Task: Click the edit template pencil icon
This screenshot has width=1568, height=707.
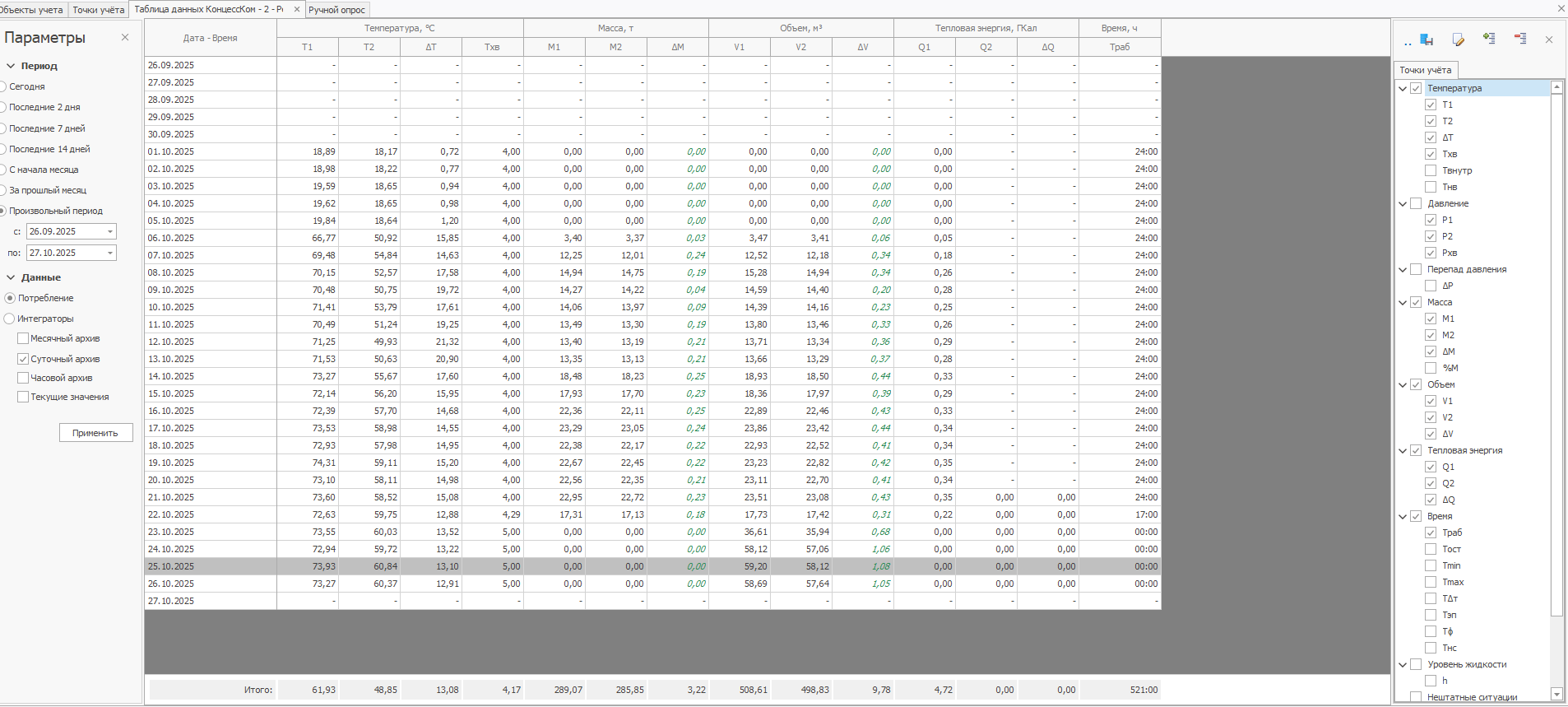Action: pyautogui.click(x=1459, y=40)
